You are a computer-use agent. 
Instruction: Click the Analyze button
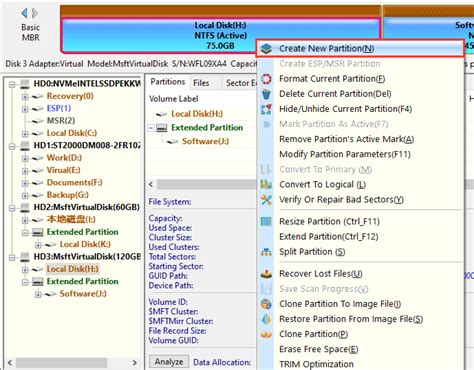(169, 362)
